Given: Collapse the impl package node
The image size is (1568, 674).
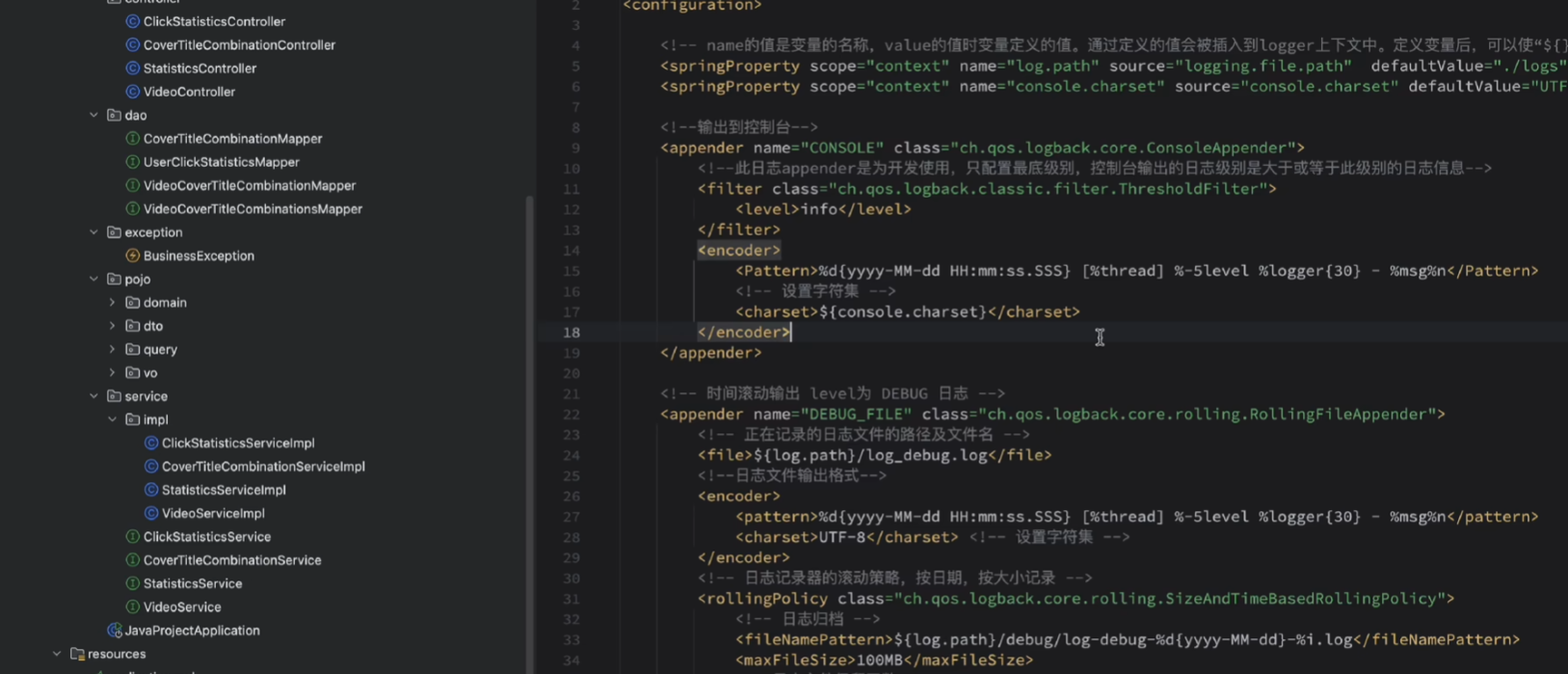Looking at the screenshot, I should (112, 419).
